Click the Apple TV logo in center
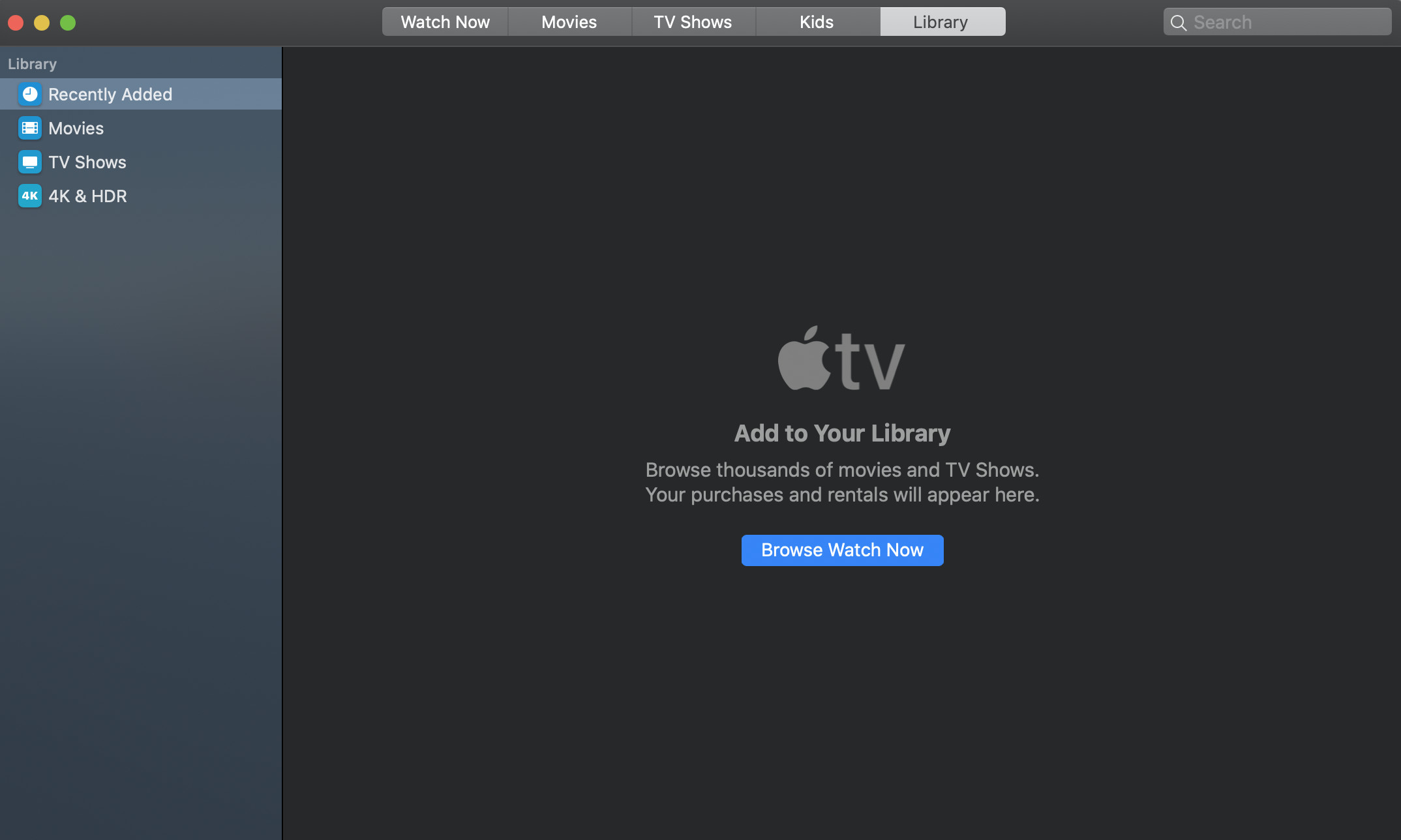This screenshot has height=840, width=1401. tap(841, 359)
